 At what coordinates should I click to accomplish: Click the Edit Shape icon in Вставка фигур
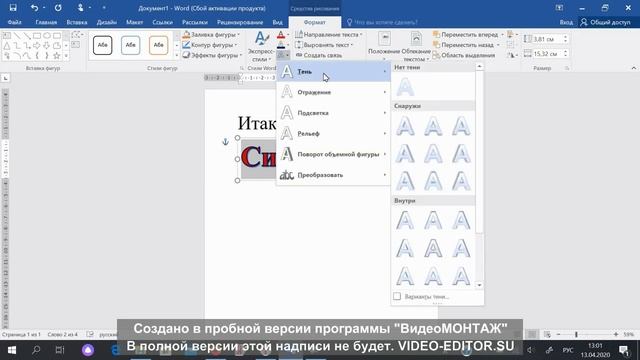click(x=76, y=35)
